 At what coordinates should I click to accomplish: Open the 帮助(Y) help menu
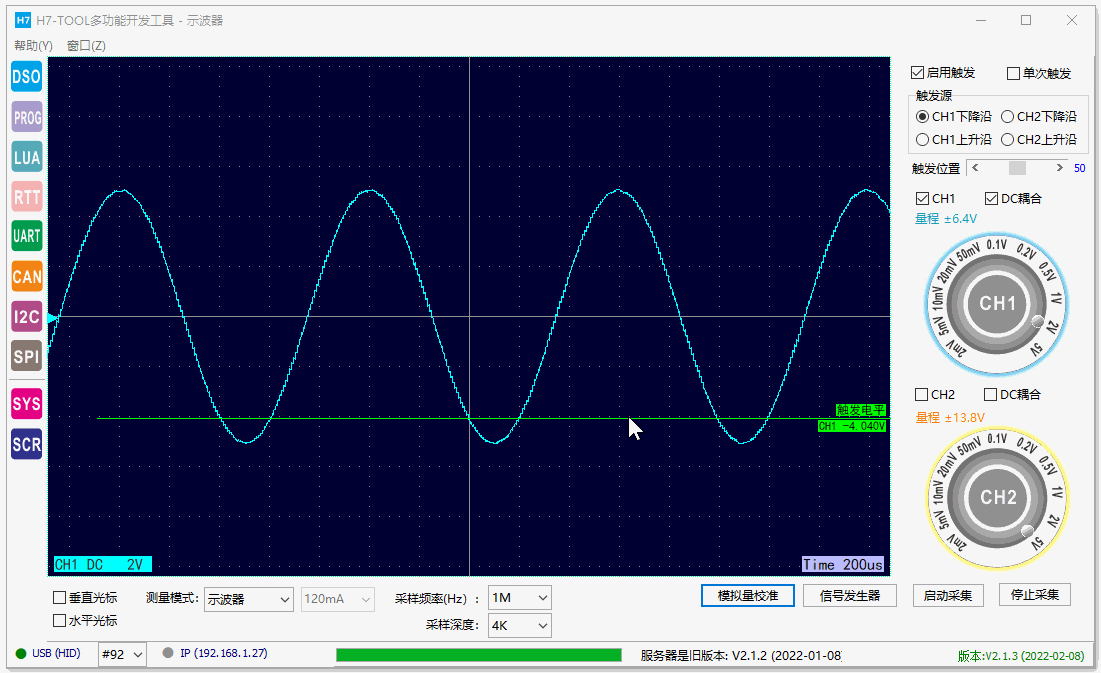point(33,46)
